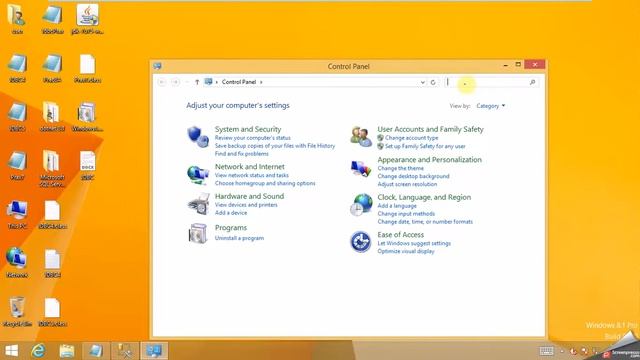Go up one level with Up arrow
Image resolution: width=640 pixels, height=360 pixels.
197,82
